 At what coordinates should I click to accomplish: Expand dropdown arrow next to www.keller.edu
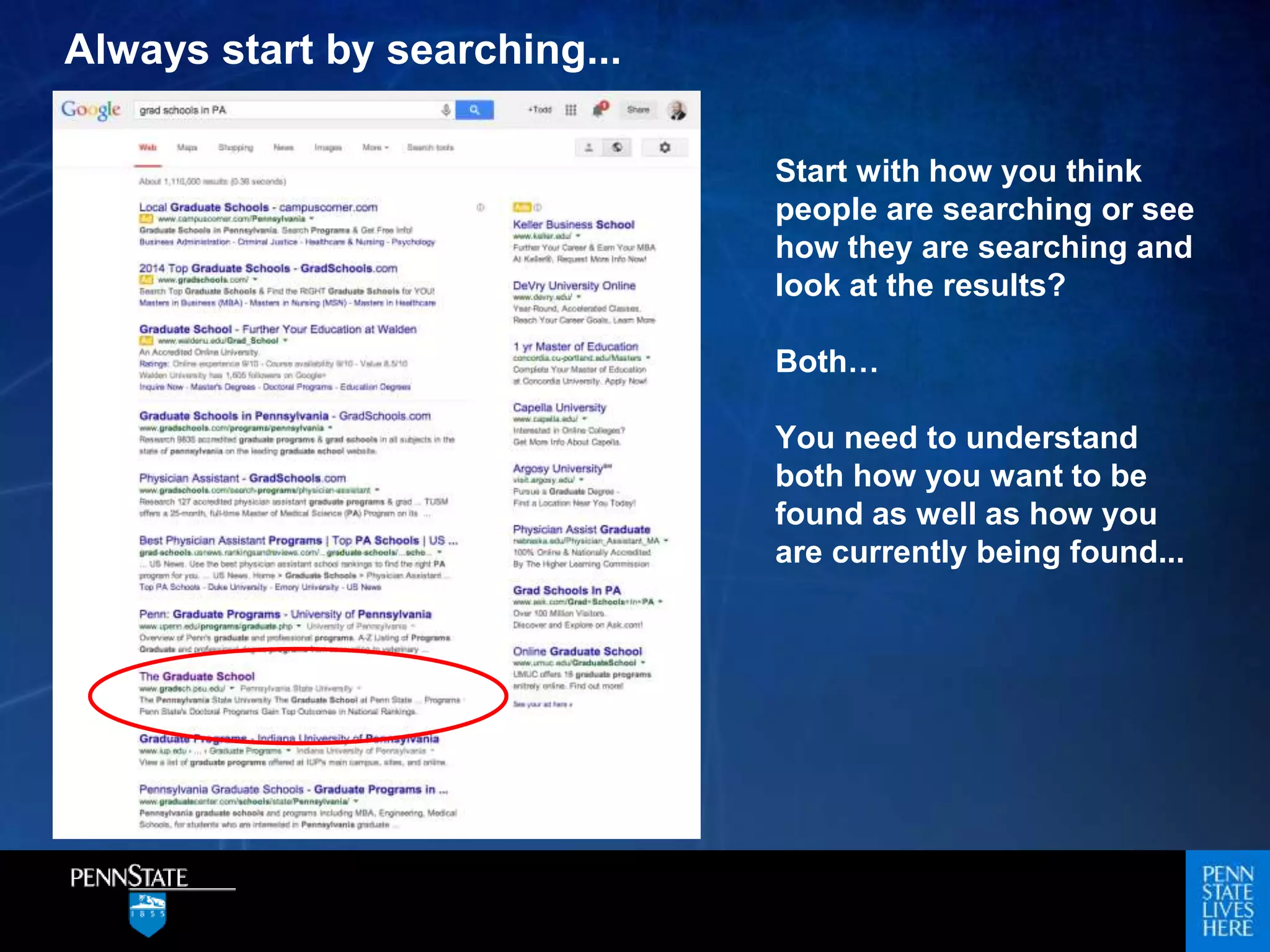[x=578, y=236]
